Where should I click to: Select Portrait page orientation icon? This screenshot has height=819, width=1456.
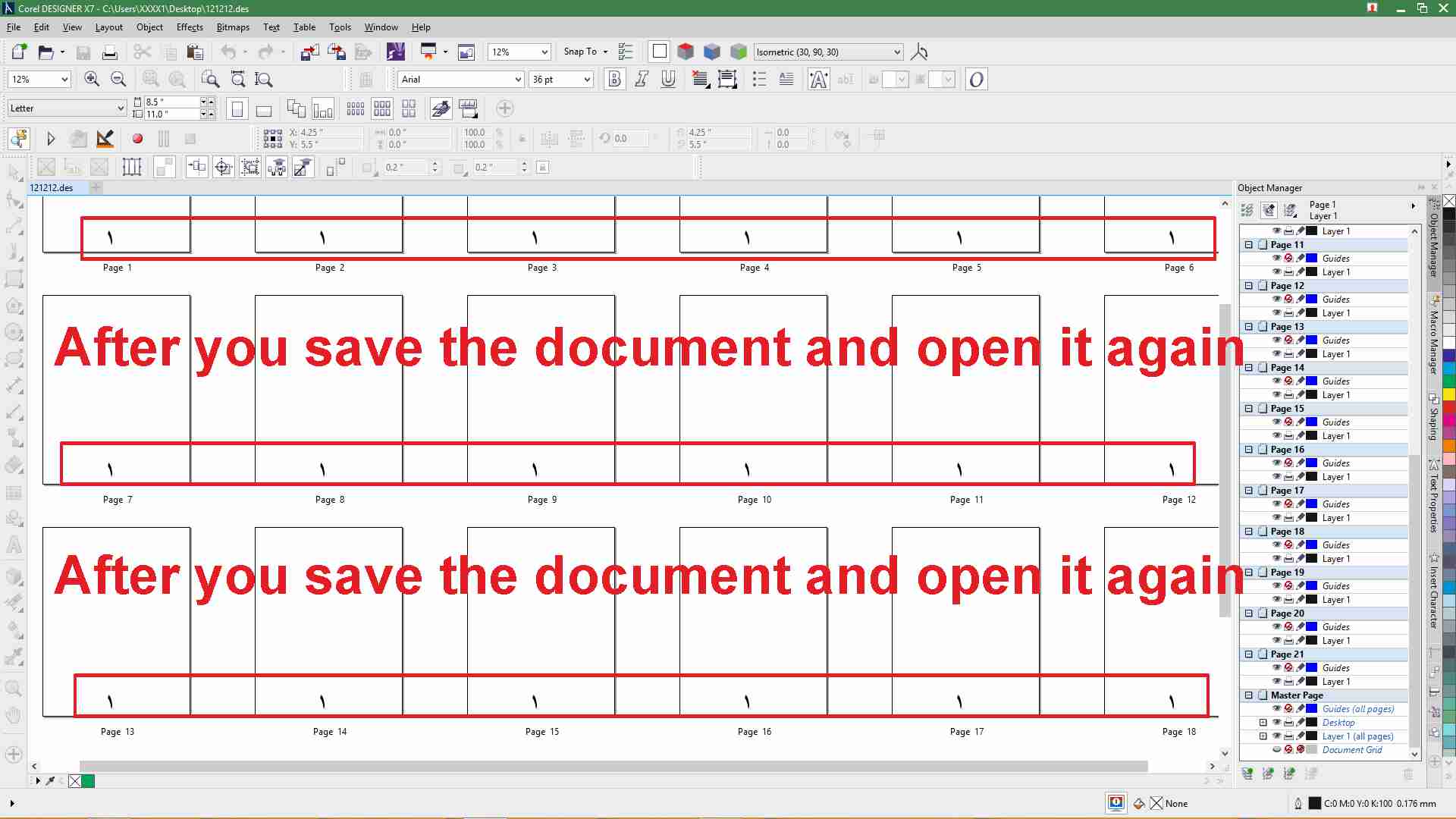tap(237, 108)
